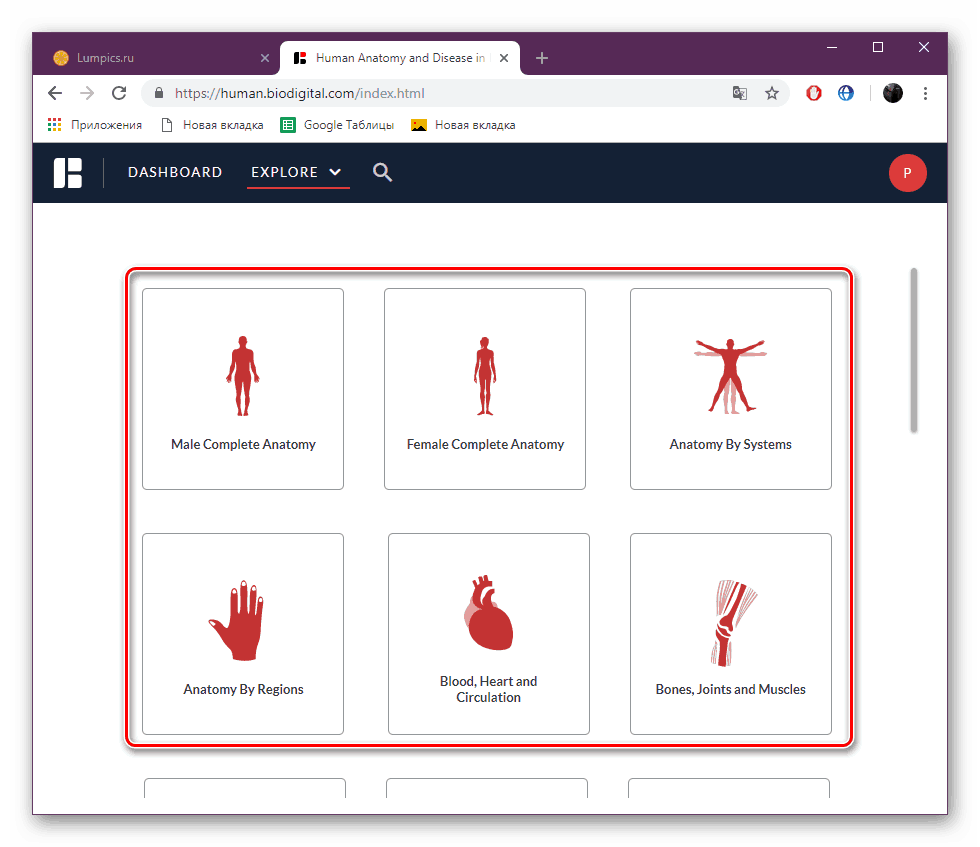Toggle the bookmark star in the address bar
The image size is (980, 847).
pos(772,92)
